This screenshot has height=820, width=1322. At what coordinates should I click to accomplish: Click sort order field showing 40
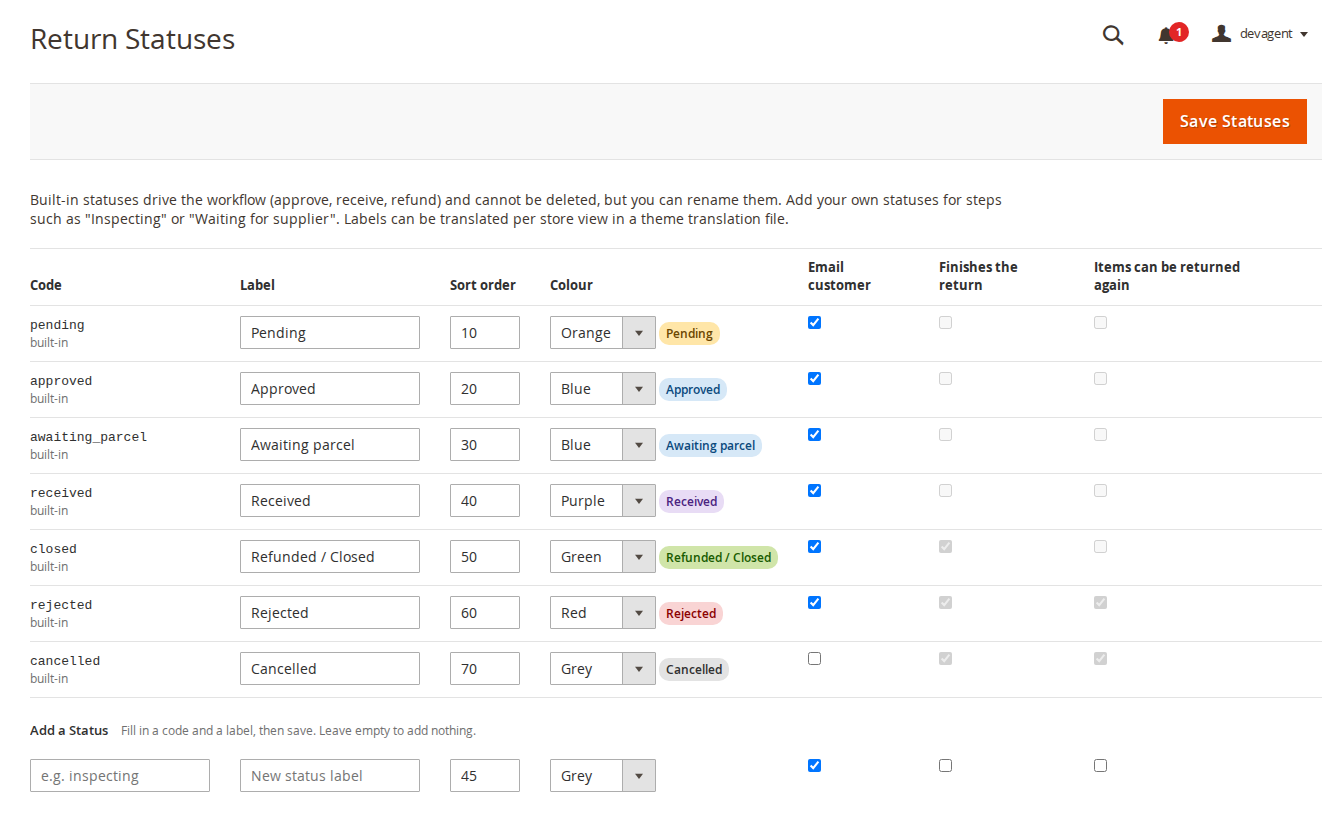click(485, 501)
